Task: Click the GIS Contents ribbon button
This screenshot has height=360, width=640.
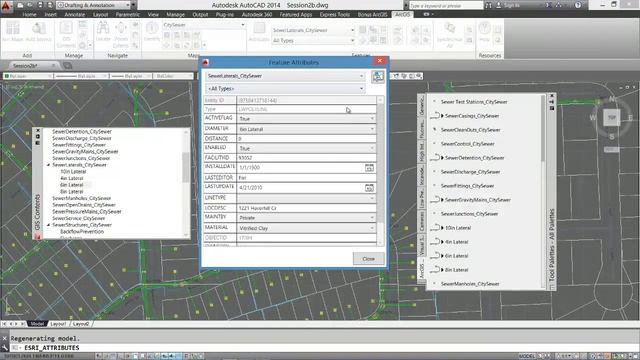Action: [66, 34]
